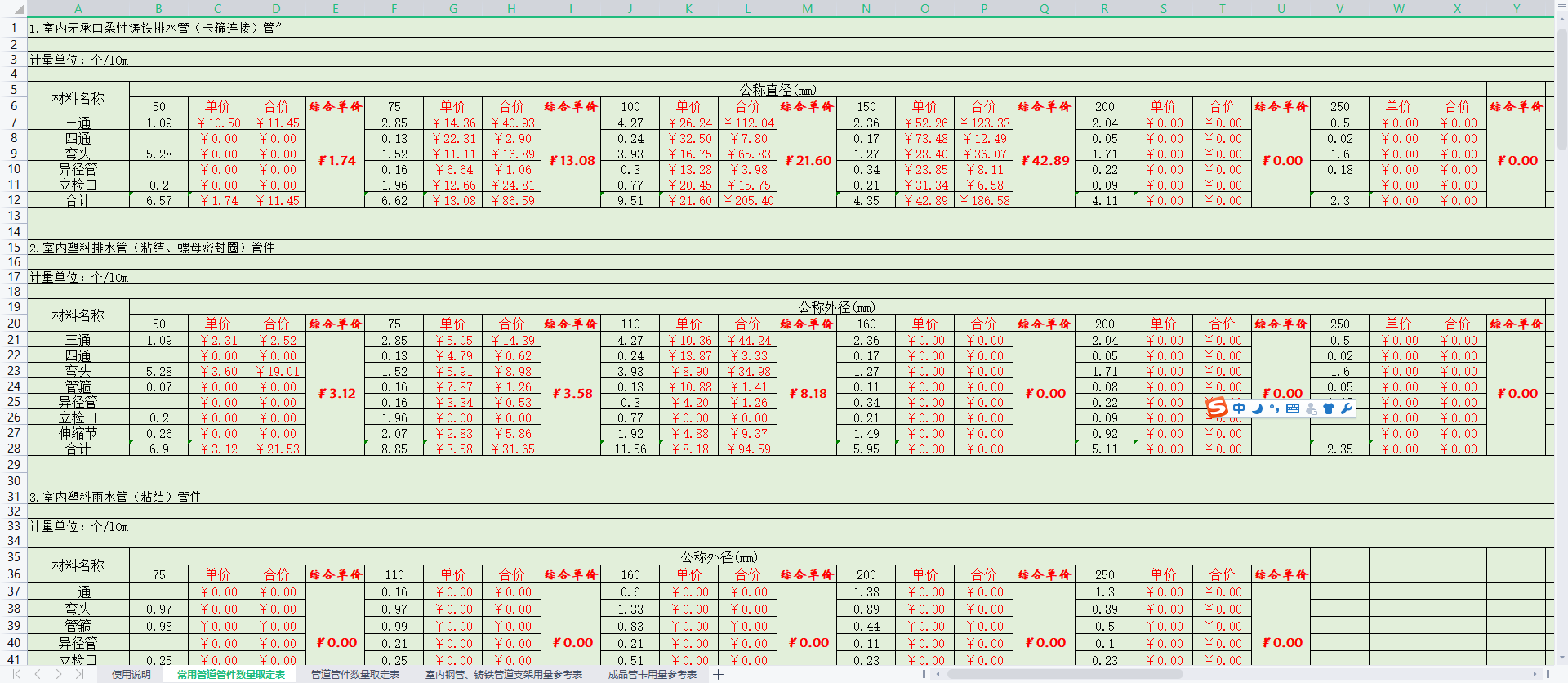Click the horizontal scrollbar left arrow
Viewport: 1568px width, 683px height.
point(938,674)
